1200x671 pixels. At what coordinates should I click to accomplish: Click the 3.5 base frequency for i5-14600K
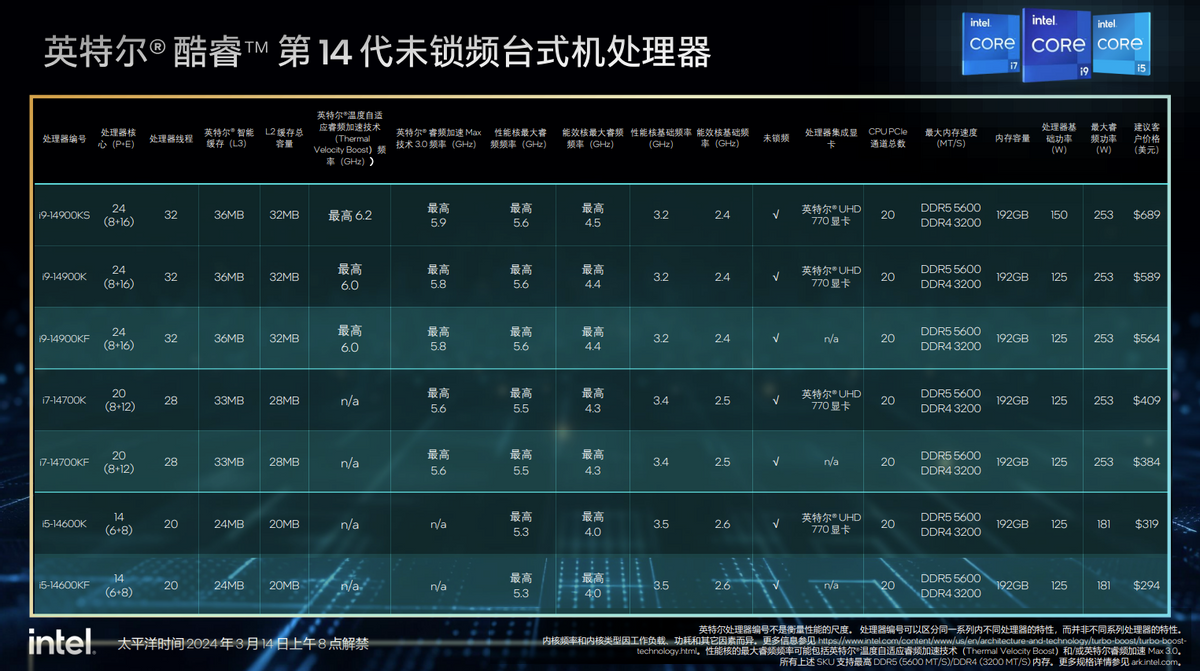[x=660, y=524]
